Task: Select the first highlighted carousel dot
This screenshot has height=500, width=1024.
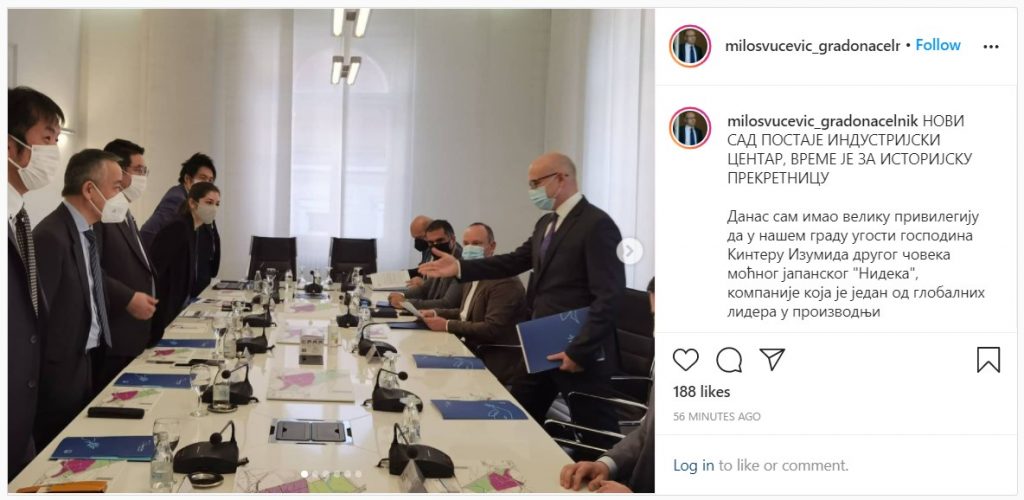Action: 304,475
